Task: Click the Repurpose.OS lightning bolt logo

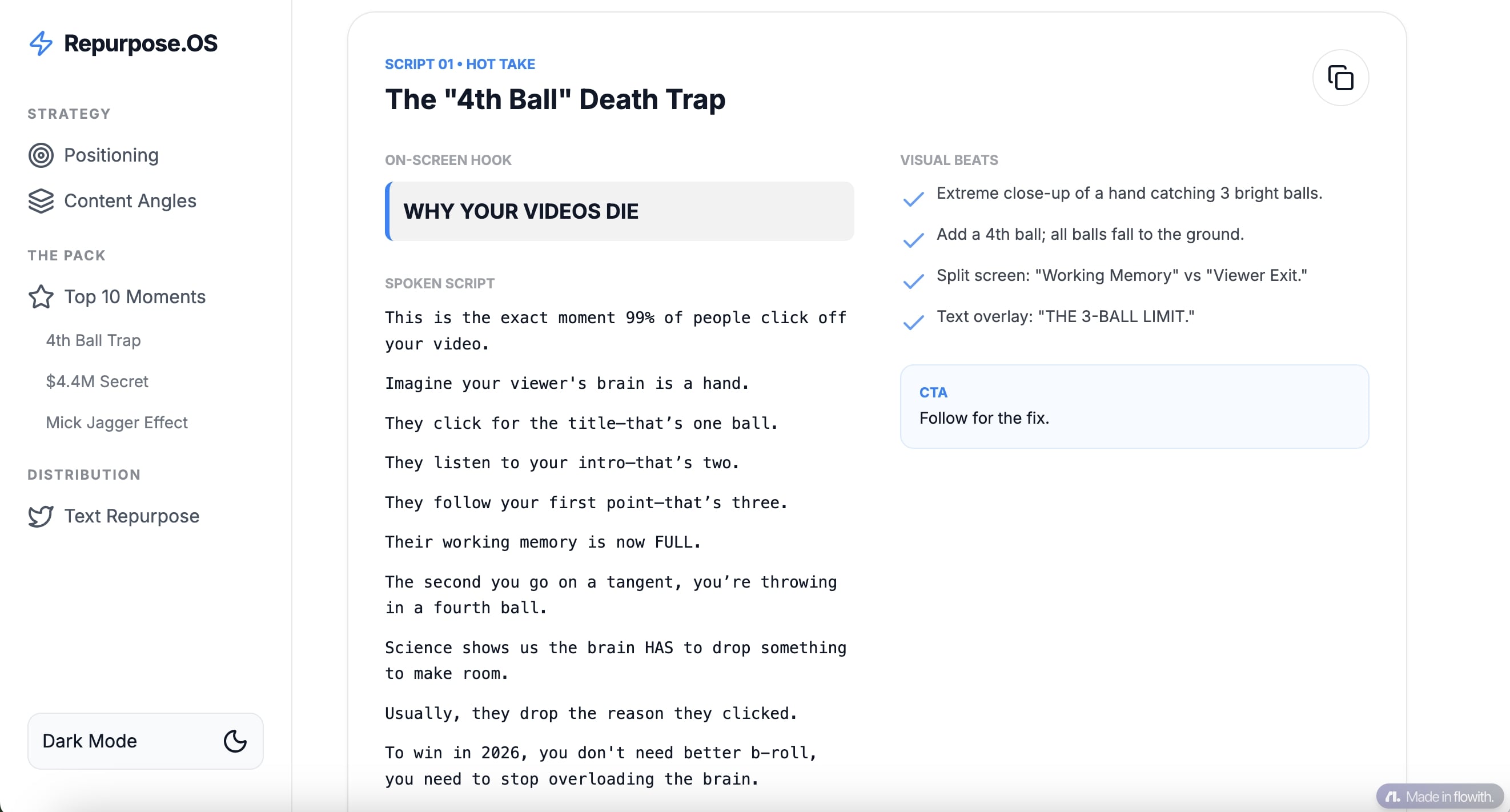Action: coord(41,43)
